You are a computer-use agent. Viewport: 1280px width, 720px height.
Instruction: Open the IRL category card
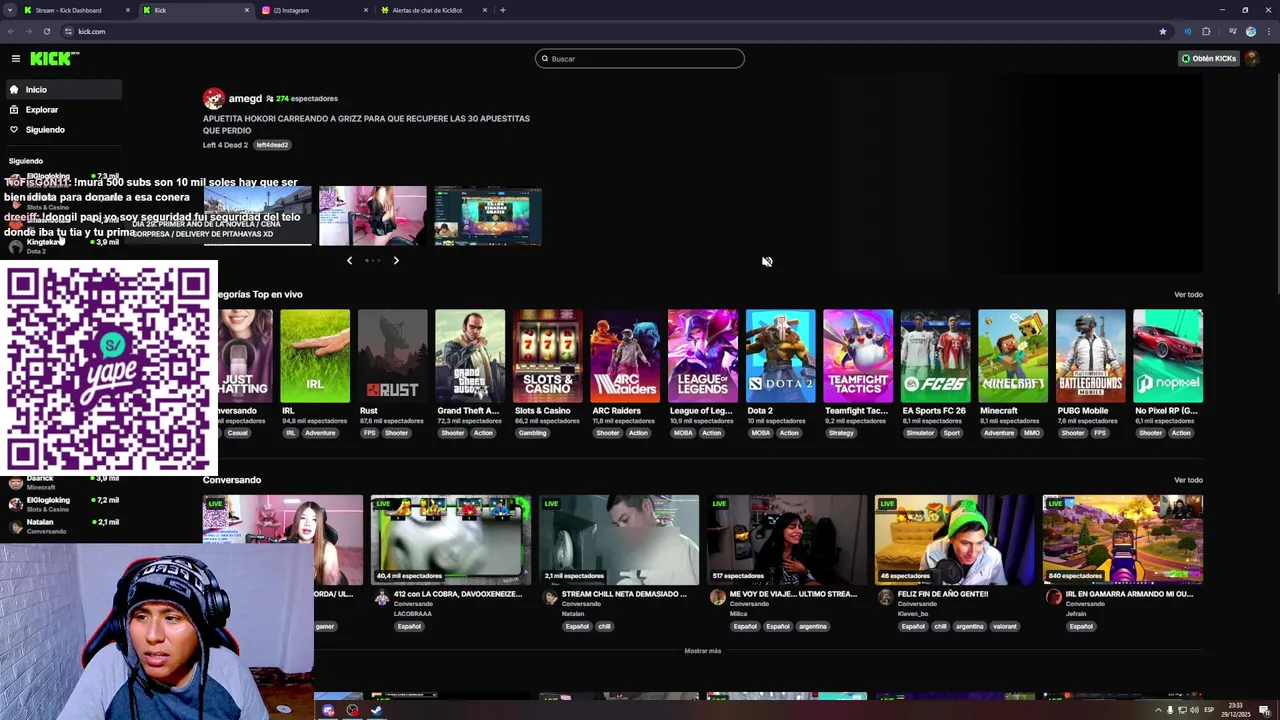pyautogui.click(x=315, y=356)
